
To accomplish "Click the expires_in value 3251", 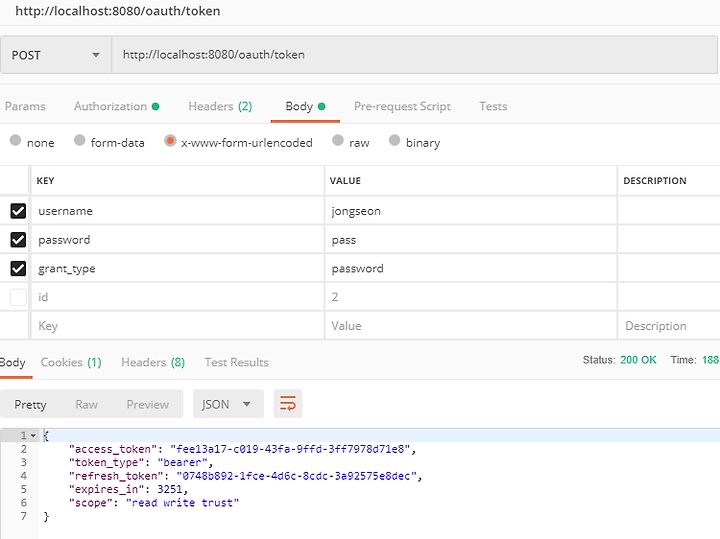I will pos(169,489).
